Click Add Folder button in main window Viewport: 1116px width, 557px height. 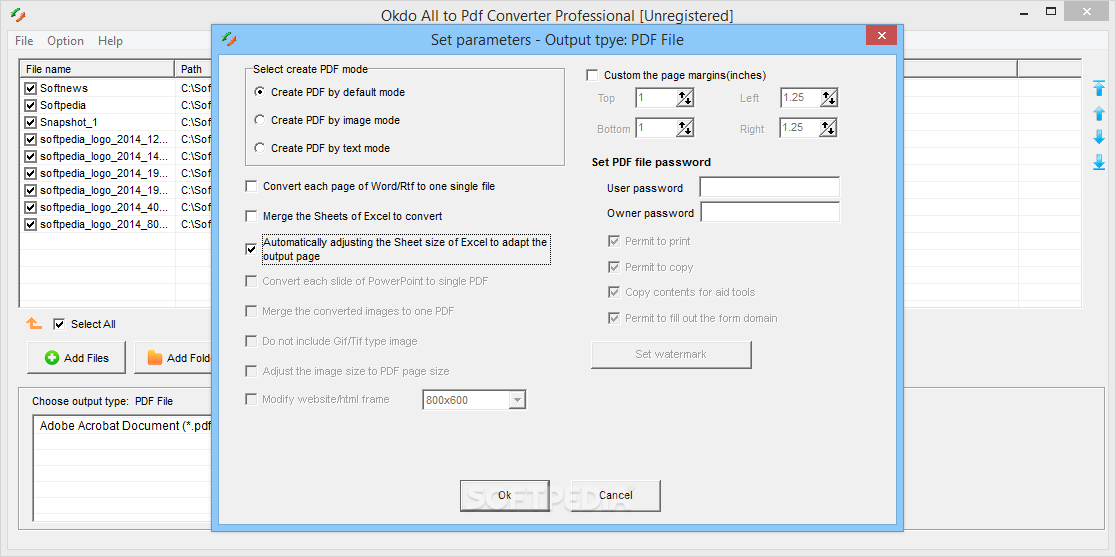[173, 358]
